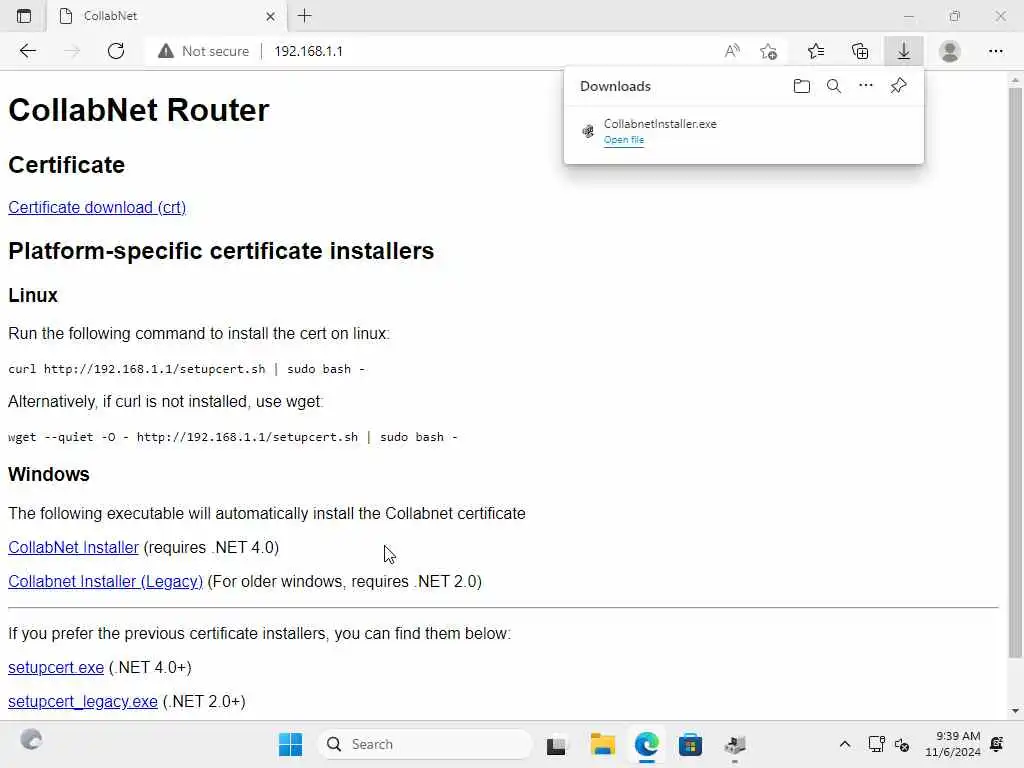Viewport: 1024px width, 768px height.
Task: Click the CollabnetInstaller.exe file icon
Action: [588, 131]
